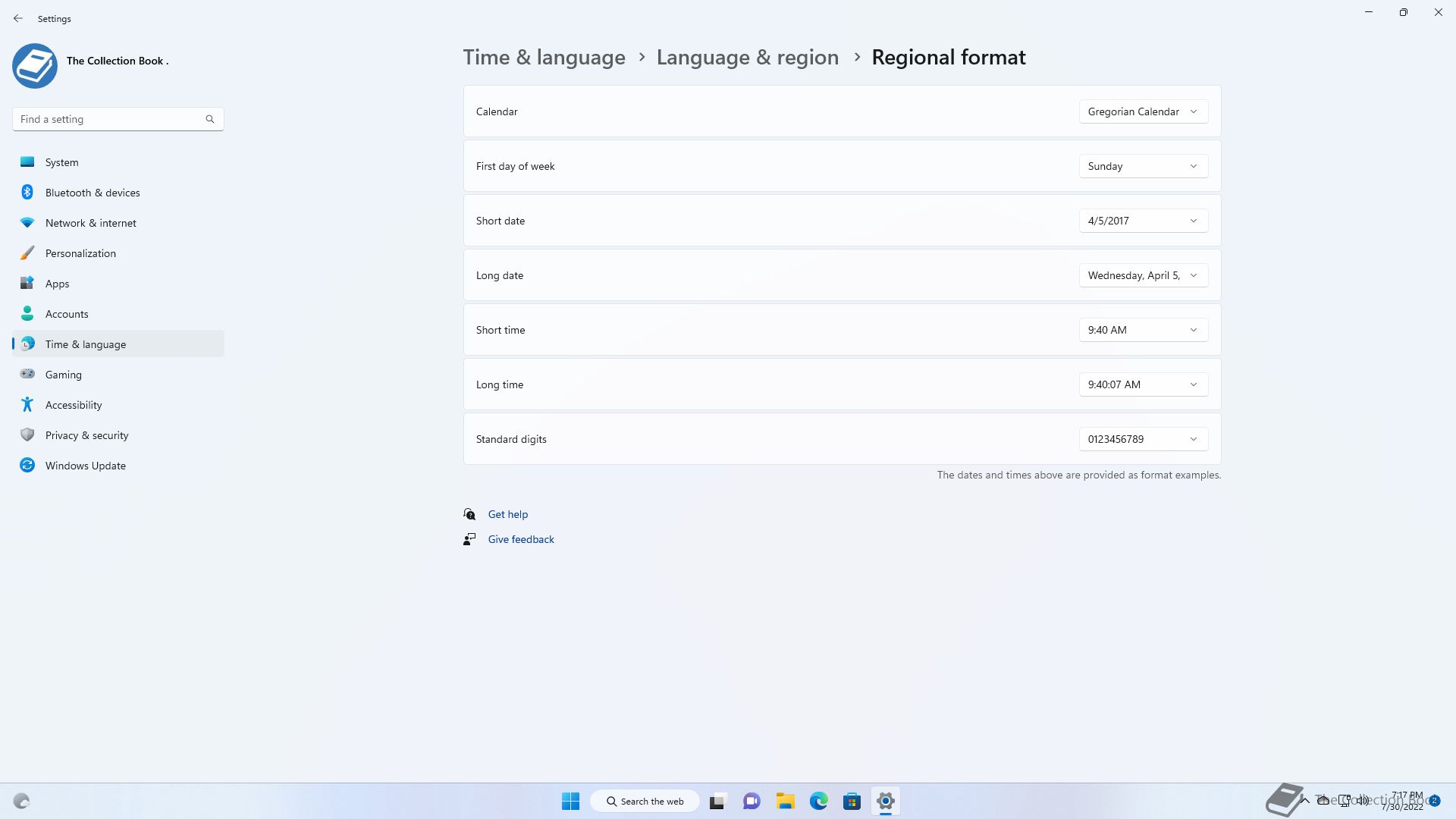Click the Regional format page heading
Viewport: 1456px width, 819px height.
948,58
